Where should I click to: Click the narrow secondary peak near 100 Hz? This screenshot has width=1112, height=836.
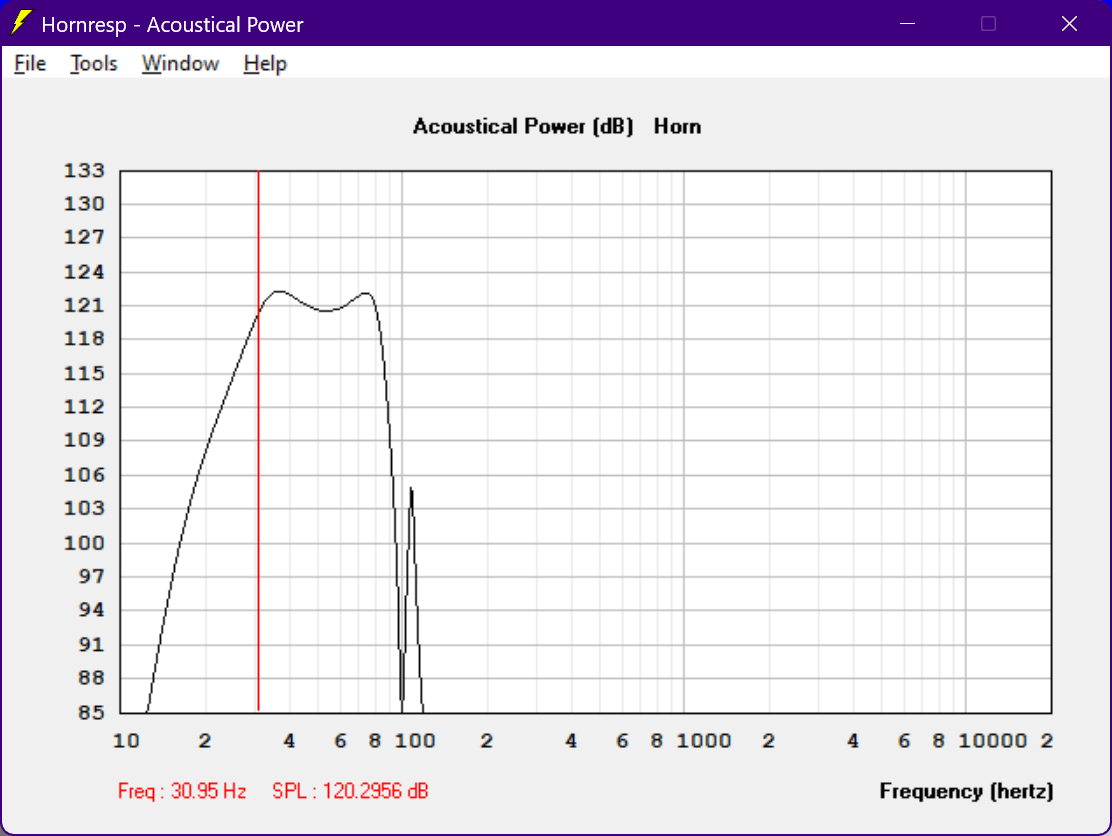(x=411, y=491)
